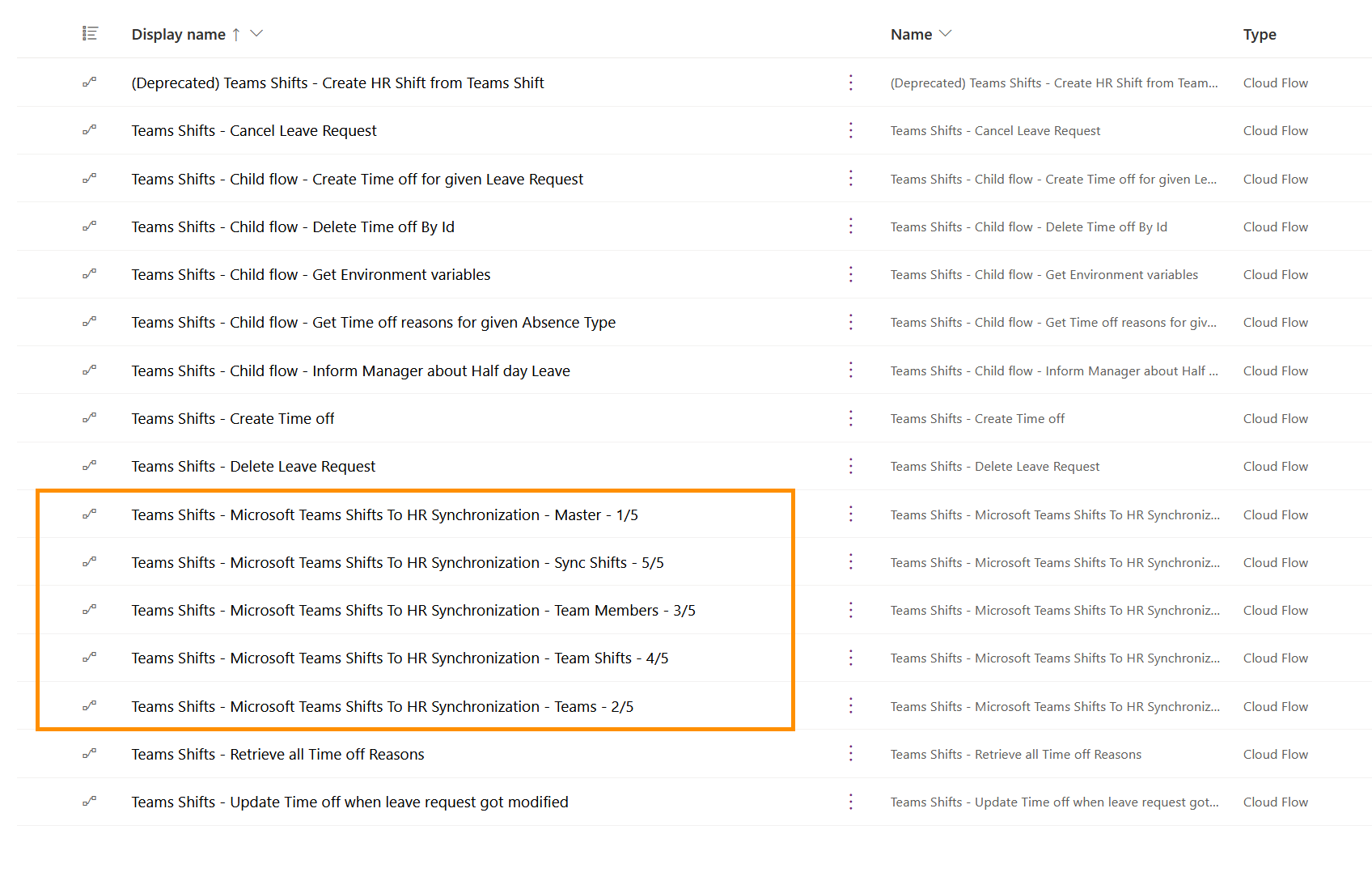1372x889 pixels.
Task: Open more options for Create Time off for given Leave Request
Action: [850, 178]
